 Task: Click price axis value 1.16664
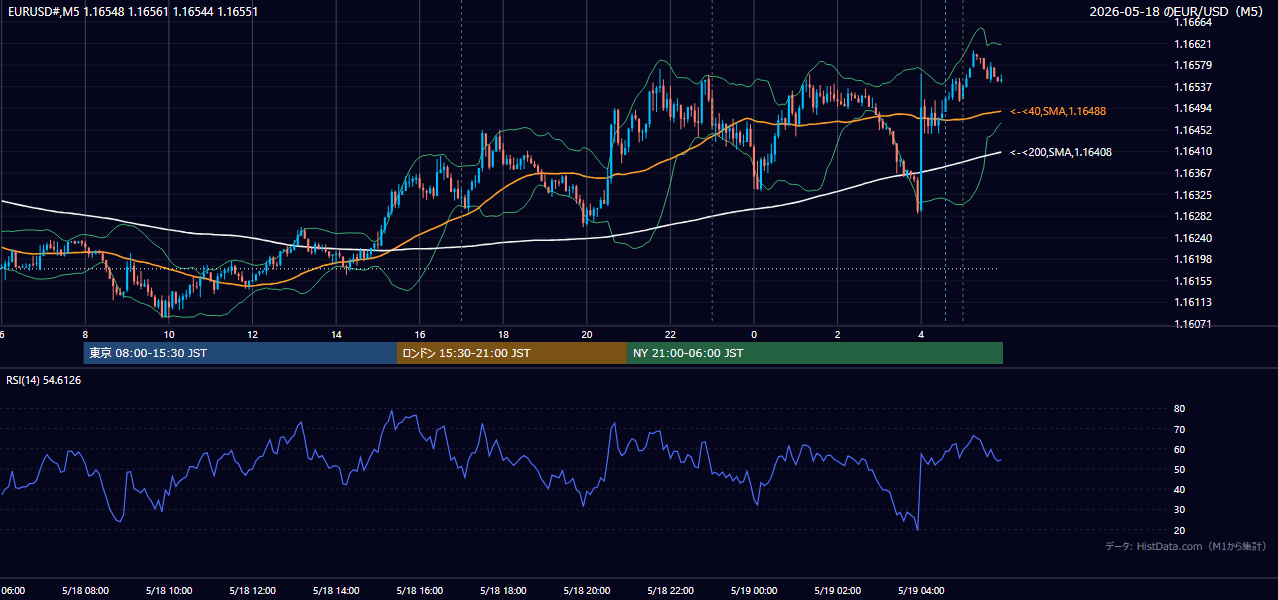tap(1192, 22)
